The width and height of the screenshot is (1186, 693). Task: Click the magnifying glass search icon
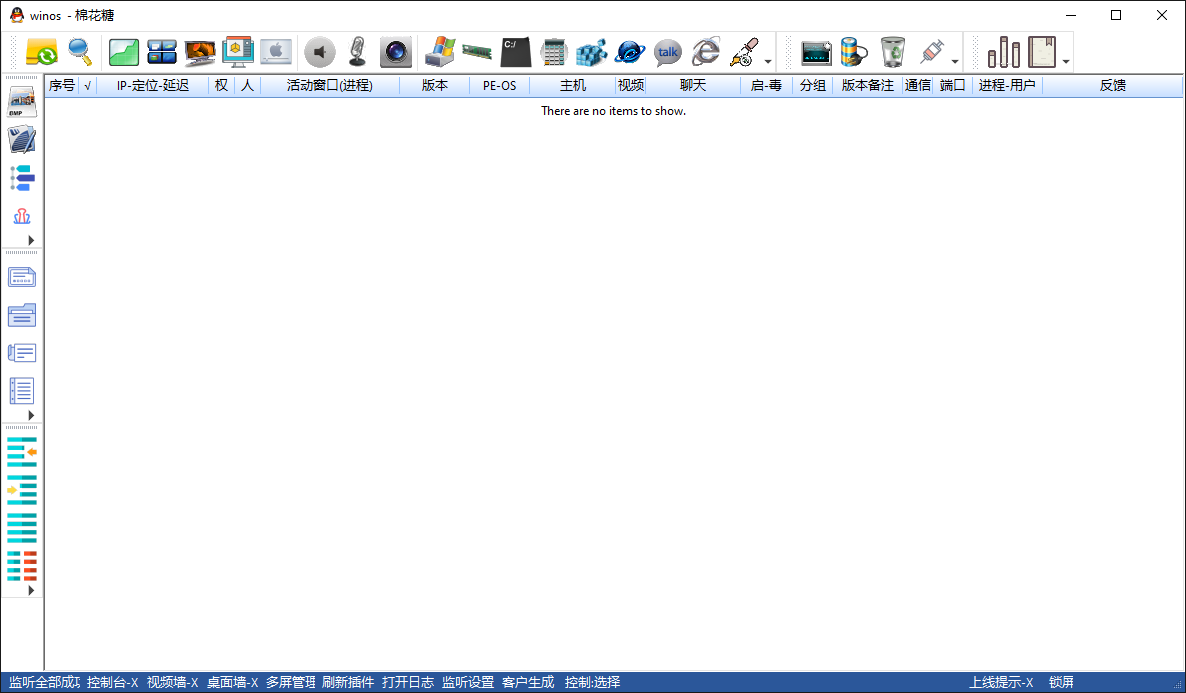[x=80, y=51]
